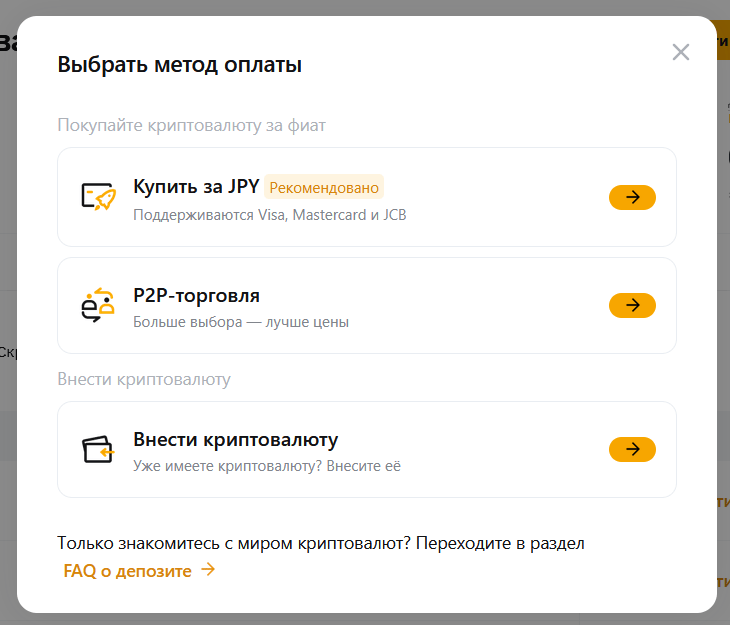
Task: Click the wallet deposit icon
Action: click(x=98, y=449)
